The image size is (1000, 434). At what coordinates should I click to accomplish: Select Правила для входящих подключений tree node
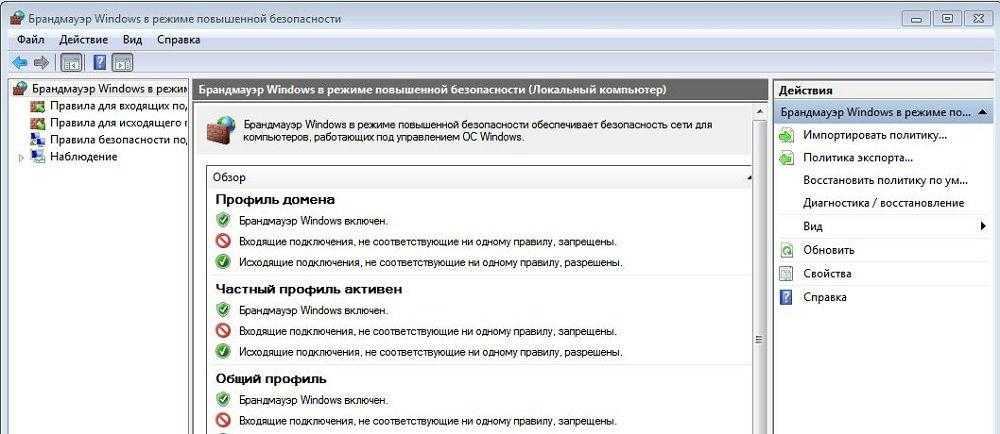point(118,106)
